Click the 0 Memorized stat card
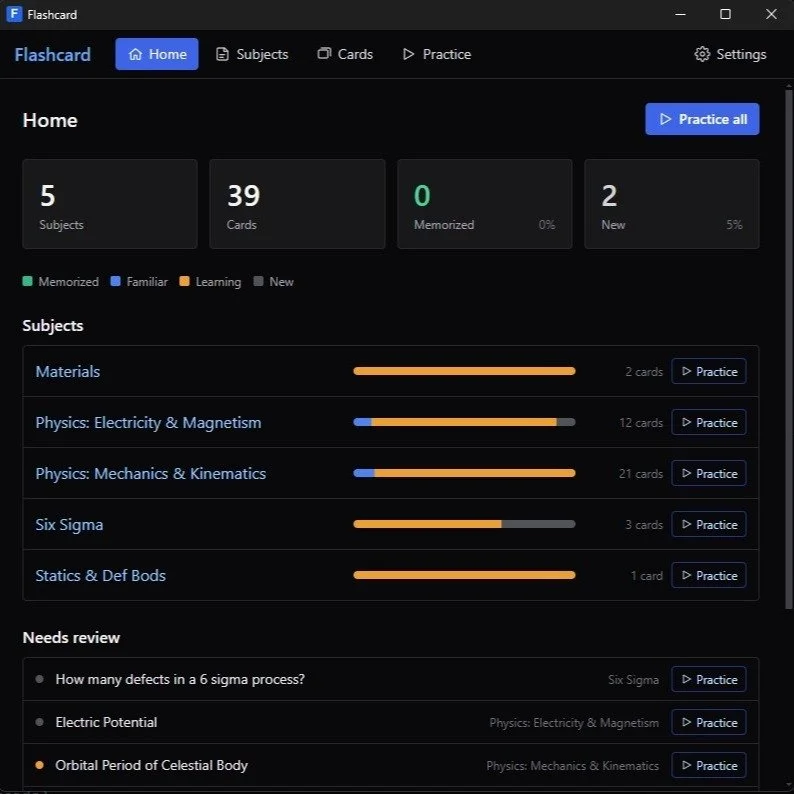This screenshot has width=794, height=794. [x=485, y=204]
